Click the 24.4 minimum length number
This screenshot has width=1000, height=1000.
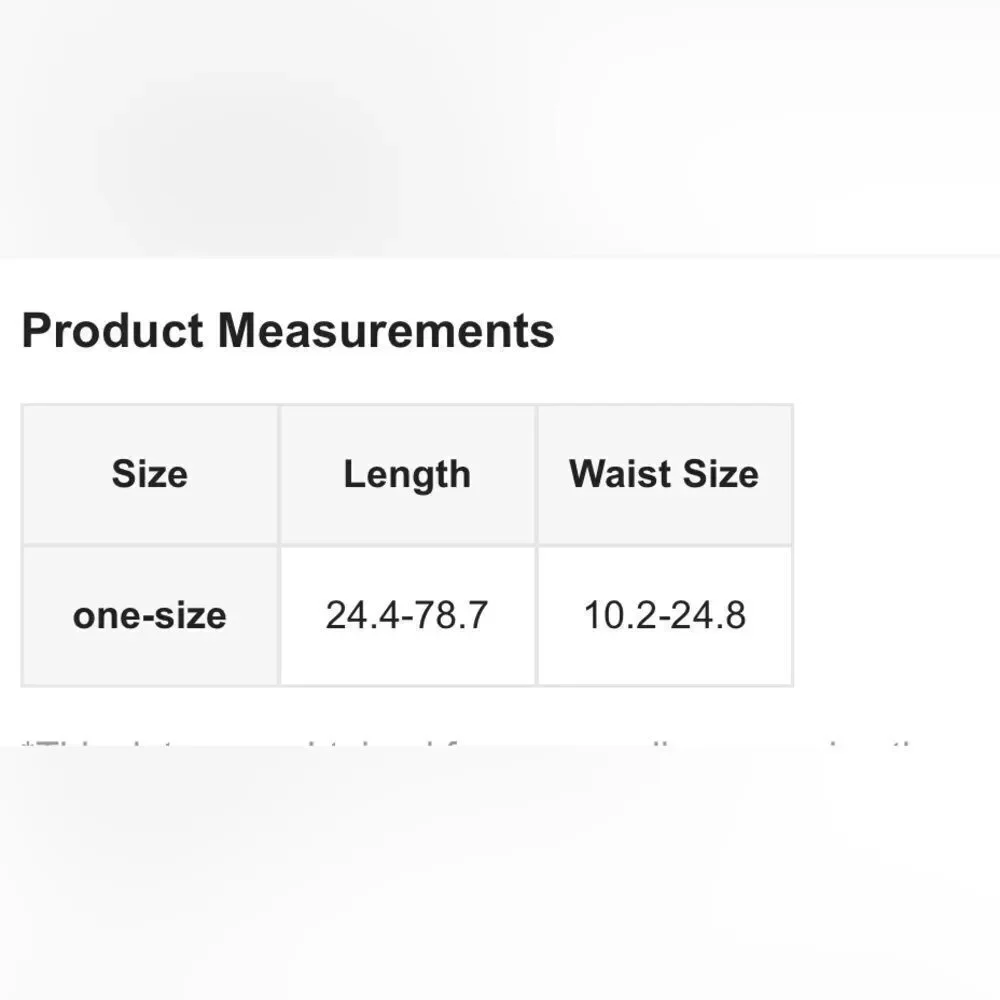(x=359, y=615)
